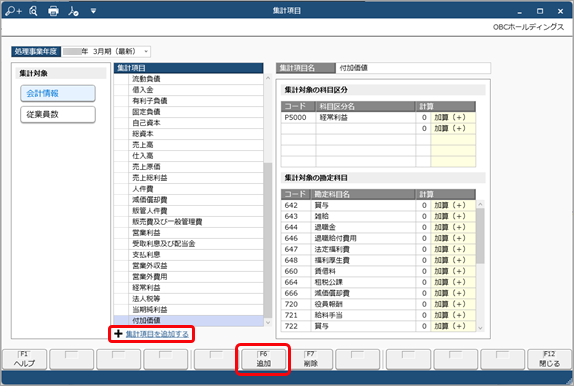The height and width of the screenshot is (386, 574).
Task: Select 経常利益 in the 集計項目 list
Action: (189, 287)
